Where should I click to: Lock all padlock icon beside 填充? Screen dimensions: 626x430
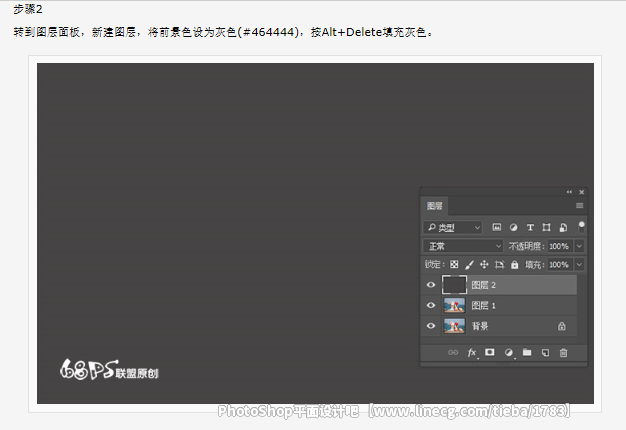pos(515,264)
